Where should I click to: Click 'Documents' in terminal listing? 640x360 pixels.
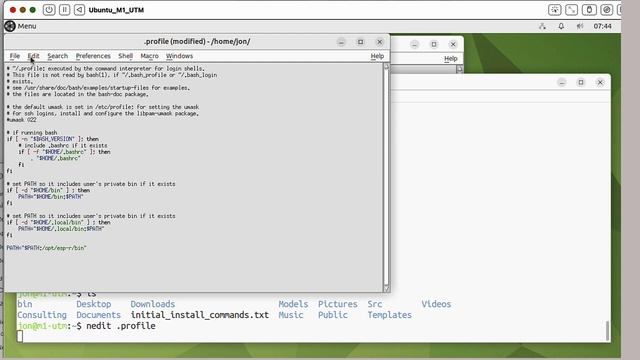98,315
